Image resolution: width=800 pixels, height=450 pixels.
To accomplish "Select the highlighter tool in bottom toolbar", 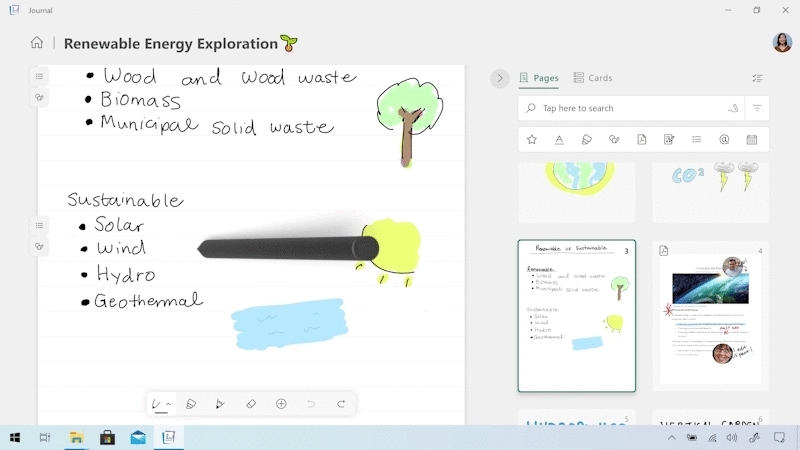I will (190, 404).
